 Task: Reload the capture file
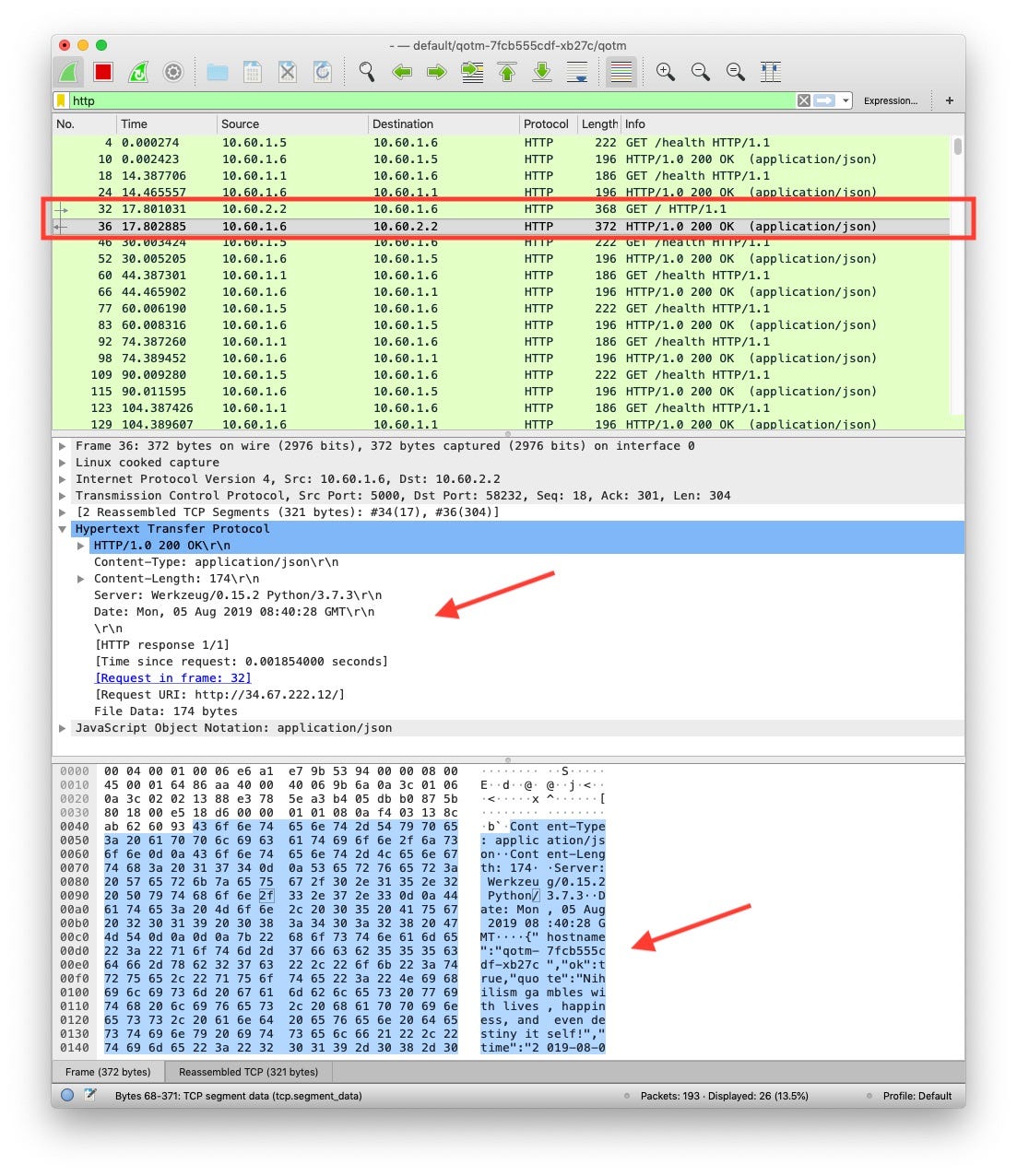(x=323, y=72)
